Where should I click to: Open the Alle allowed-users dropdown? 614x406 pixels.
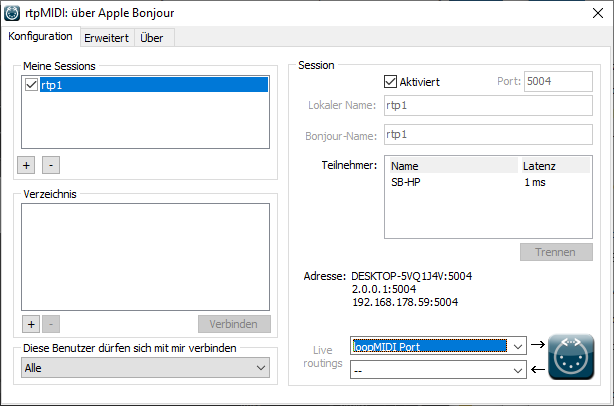point(146,368)
